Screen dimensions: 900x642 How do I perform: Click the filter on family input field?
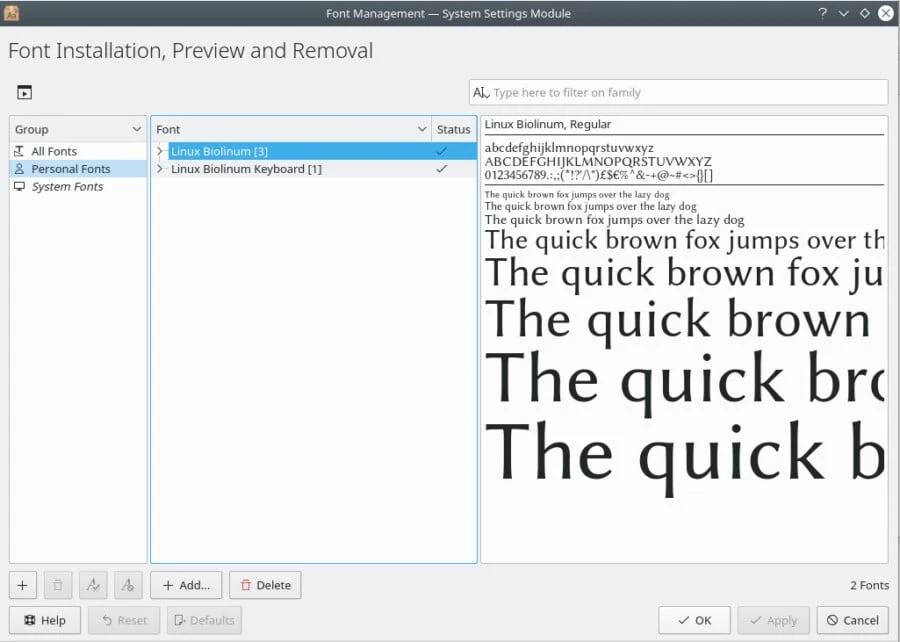pos(686,92)
